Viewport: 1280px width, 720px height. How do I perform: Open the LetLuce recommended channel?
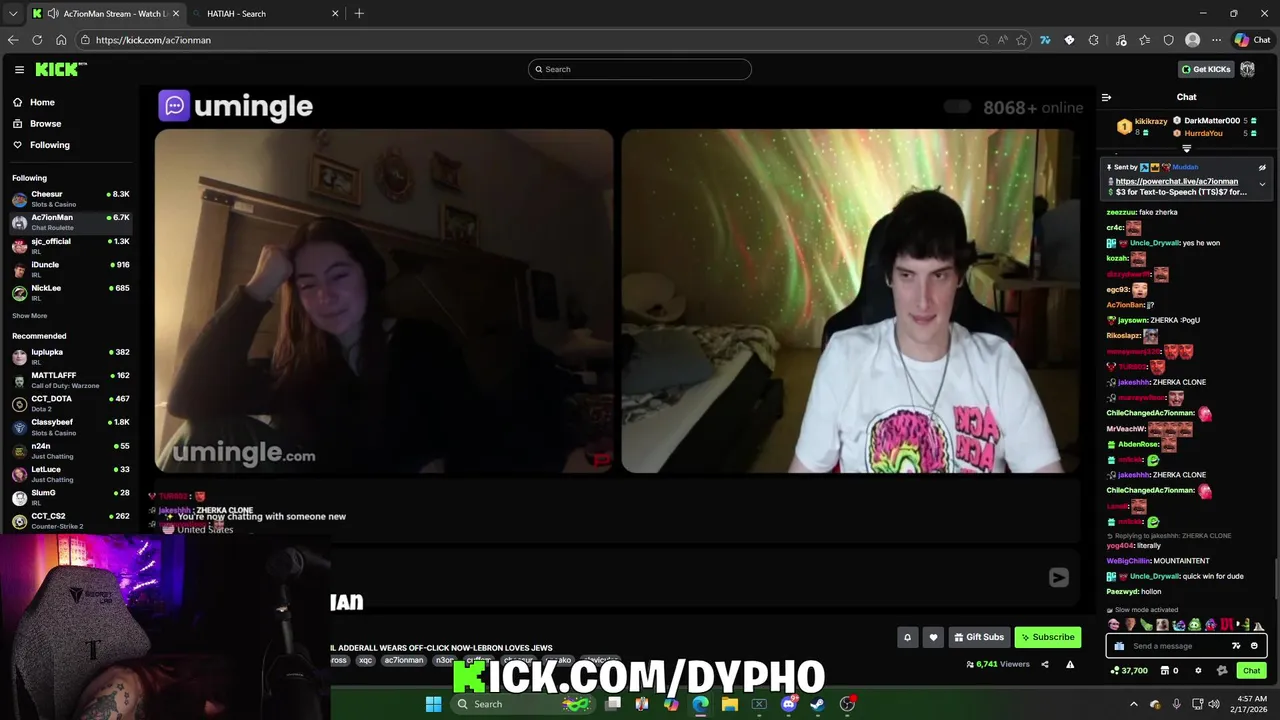(70, 474)
